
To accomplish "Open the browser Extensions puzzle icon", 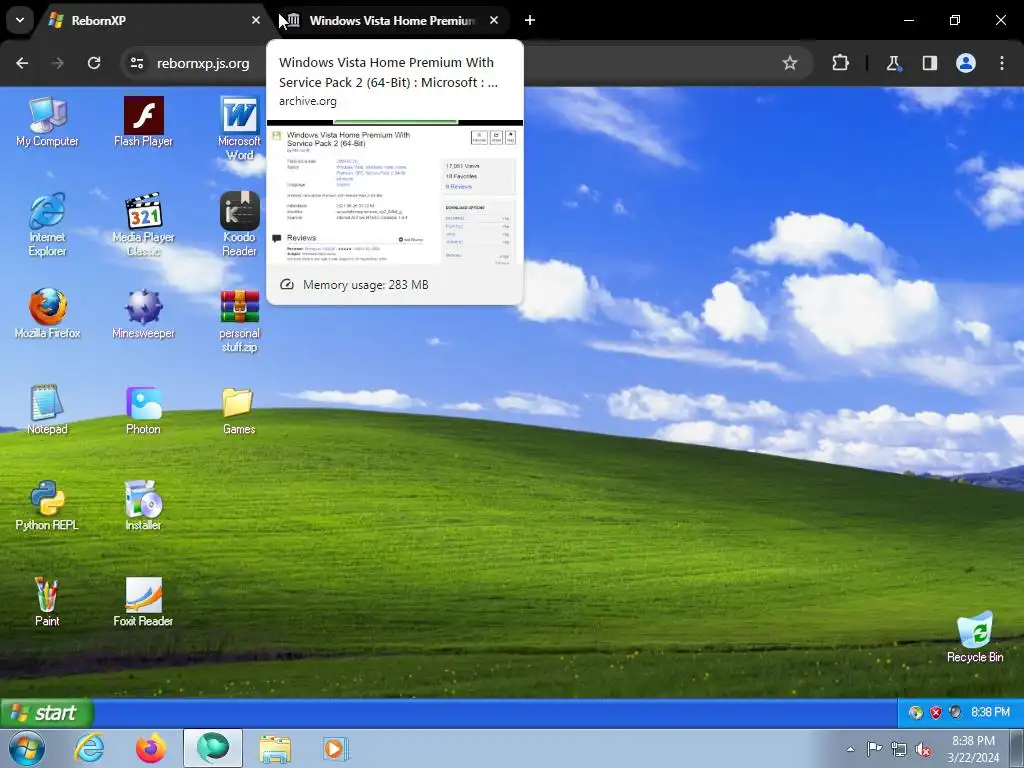I will 840,63.
